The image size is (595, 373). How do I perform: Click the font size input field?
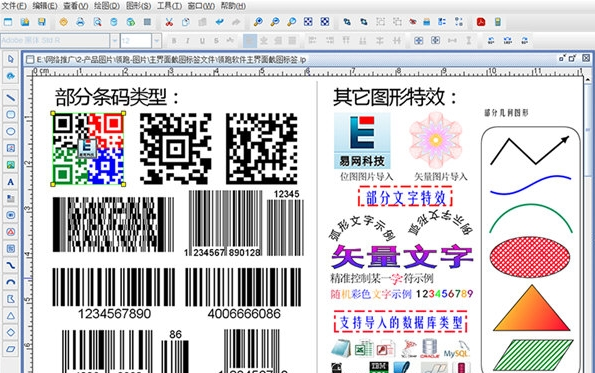136,41
